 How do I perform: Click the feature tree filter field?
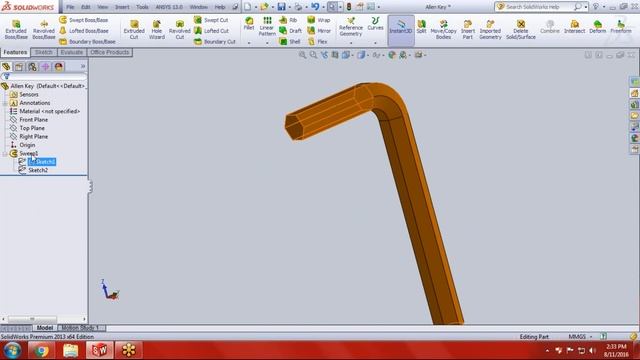coord(44,76)
